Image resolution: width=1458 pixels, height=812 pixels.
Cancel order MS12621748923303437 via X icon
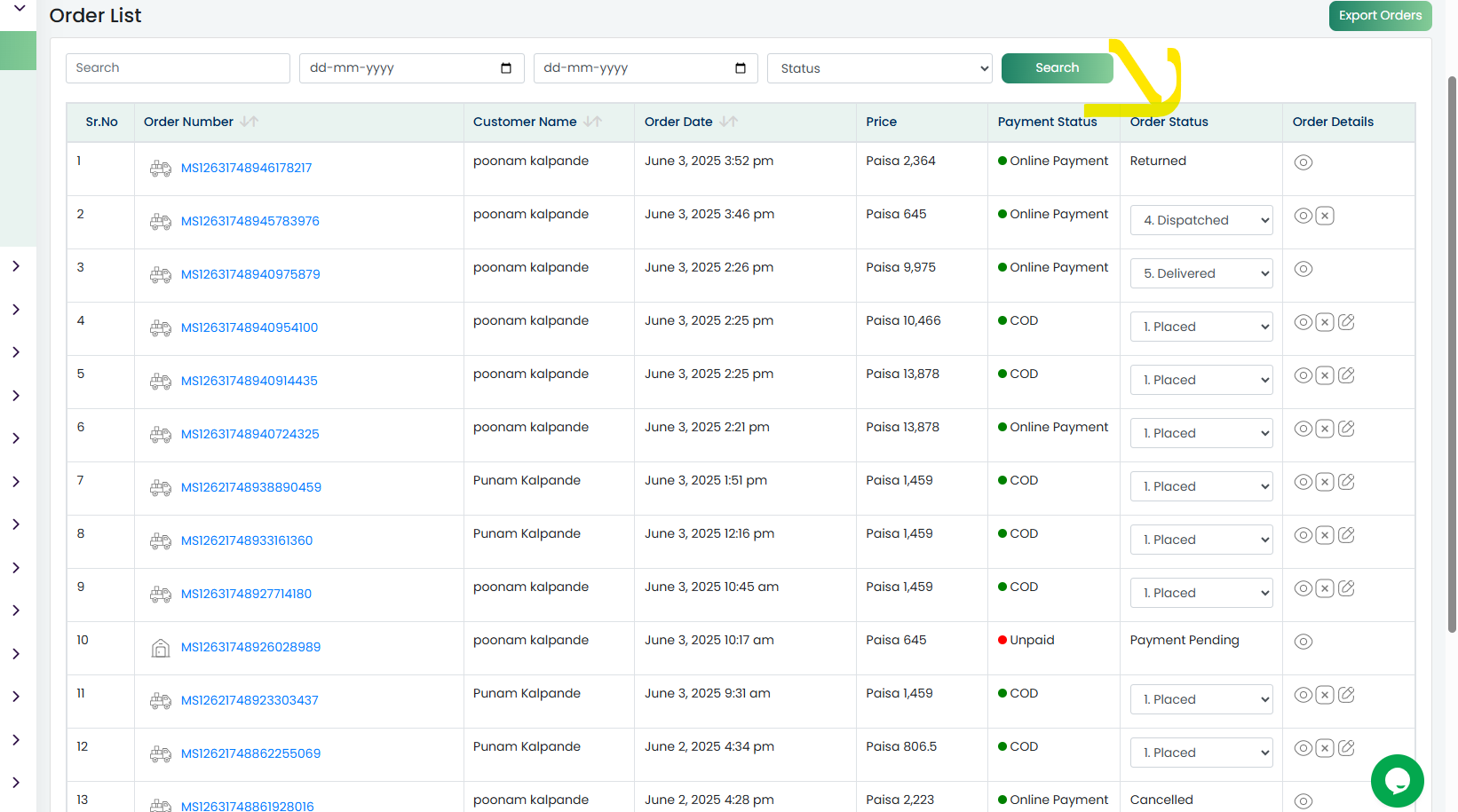click(x=1325, y=695)
